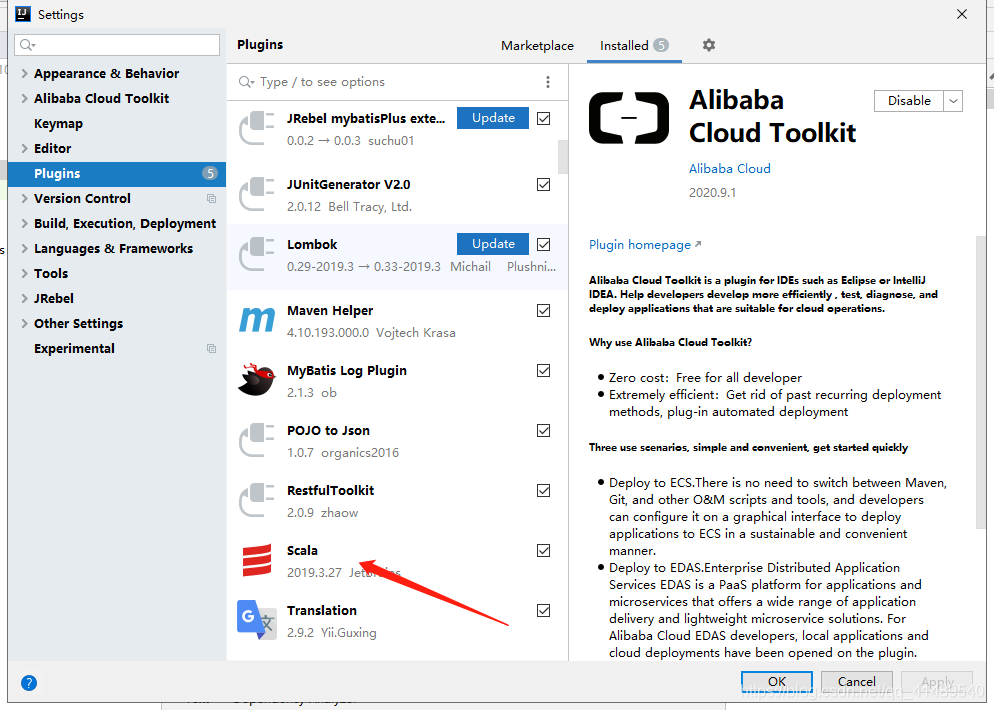The image size is (994, 710).
Task: Click the POJO to Json plugin icon
Action: click(257, 440)
